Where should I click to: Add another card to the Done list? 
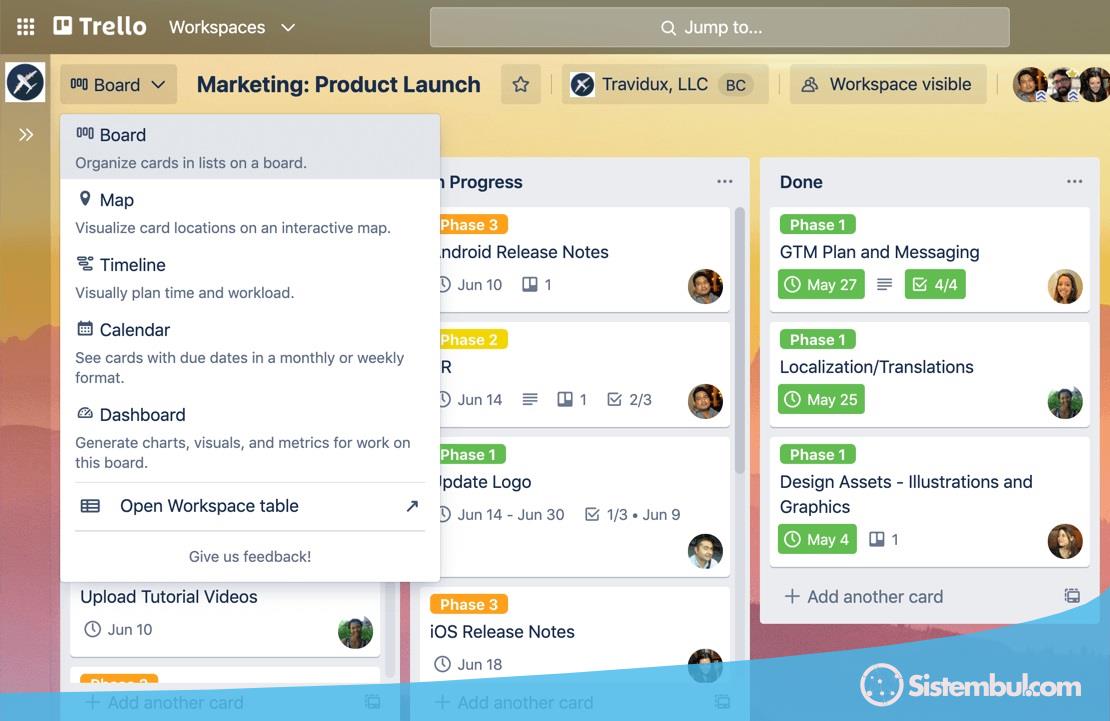click(x=864, y=596)
